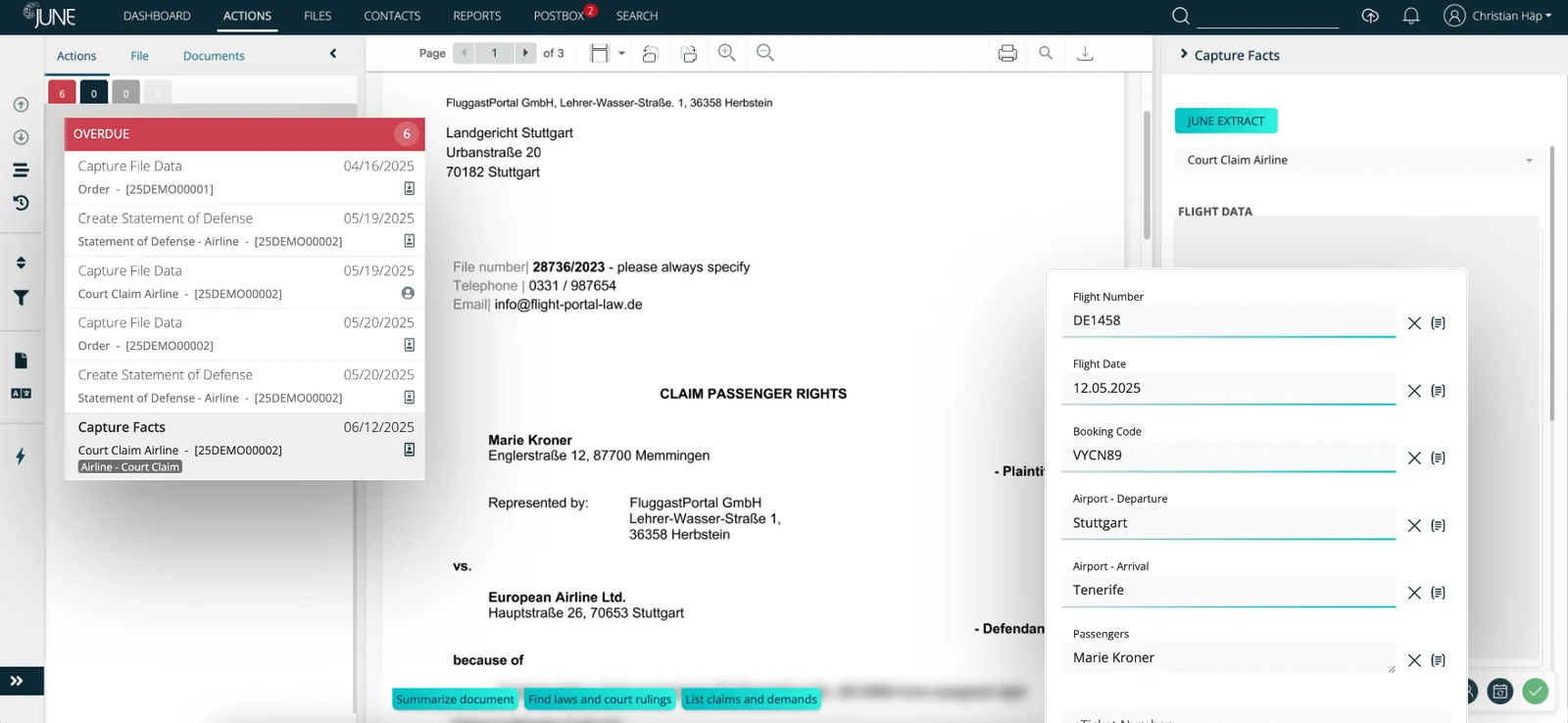Click the text-source icon beside Flight Date
This screenshot has height=723, width=1568.
tap(1438, 391)
